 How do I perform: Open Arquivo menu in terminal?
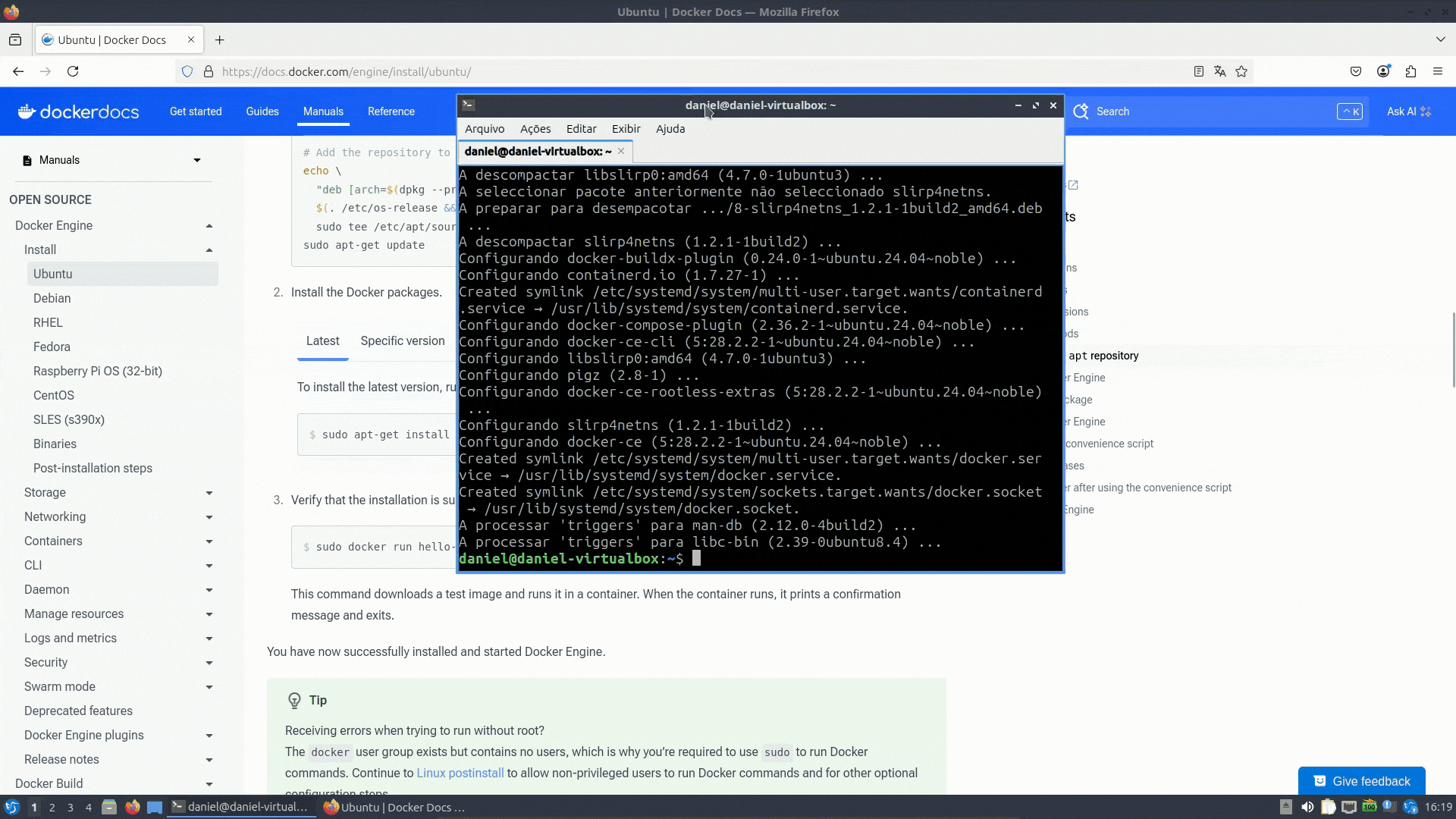click(485, 129)
